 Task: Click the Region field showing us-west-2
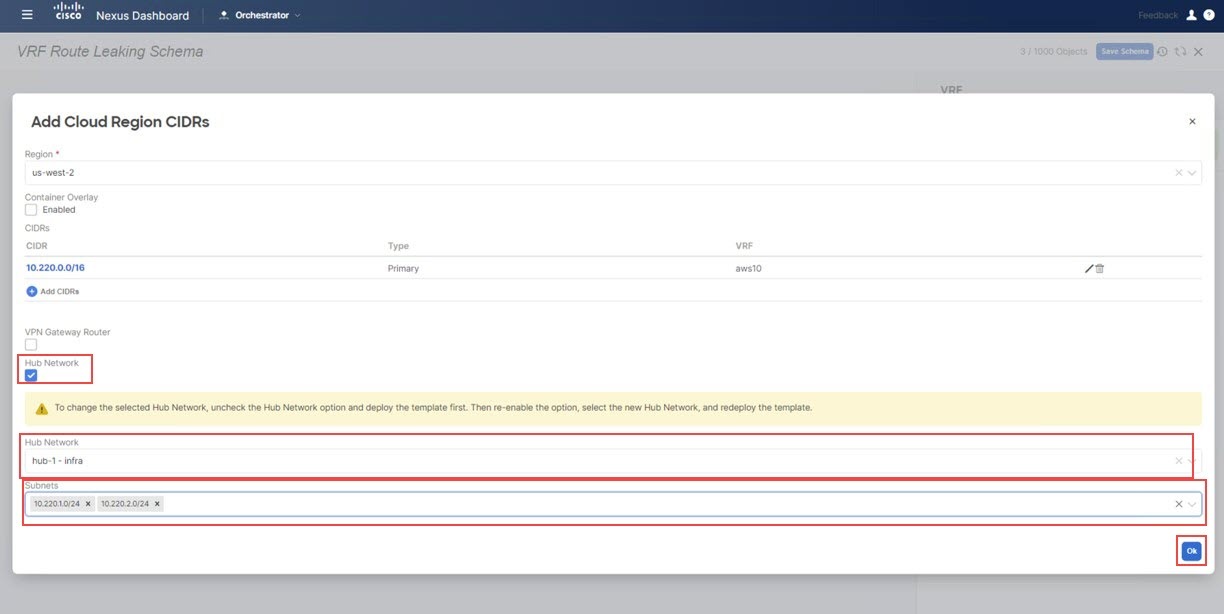point(613,173)
